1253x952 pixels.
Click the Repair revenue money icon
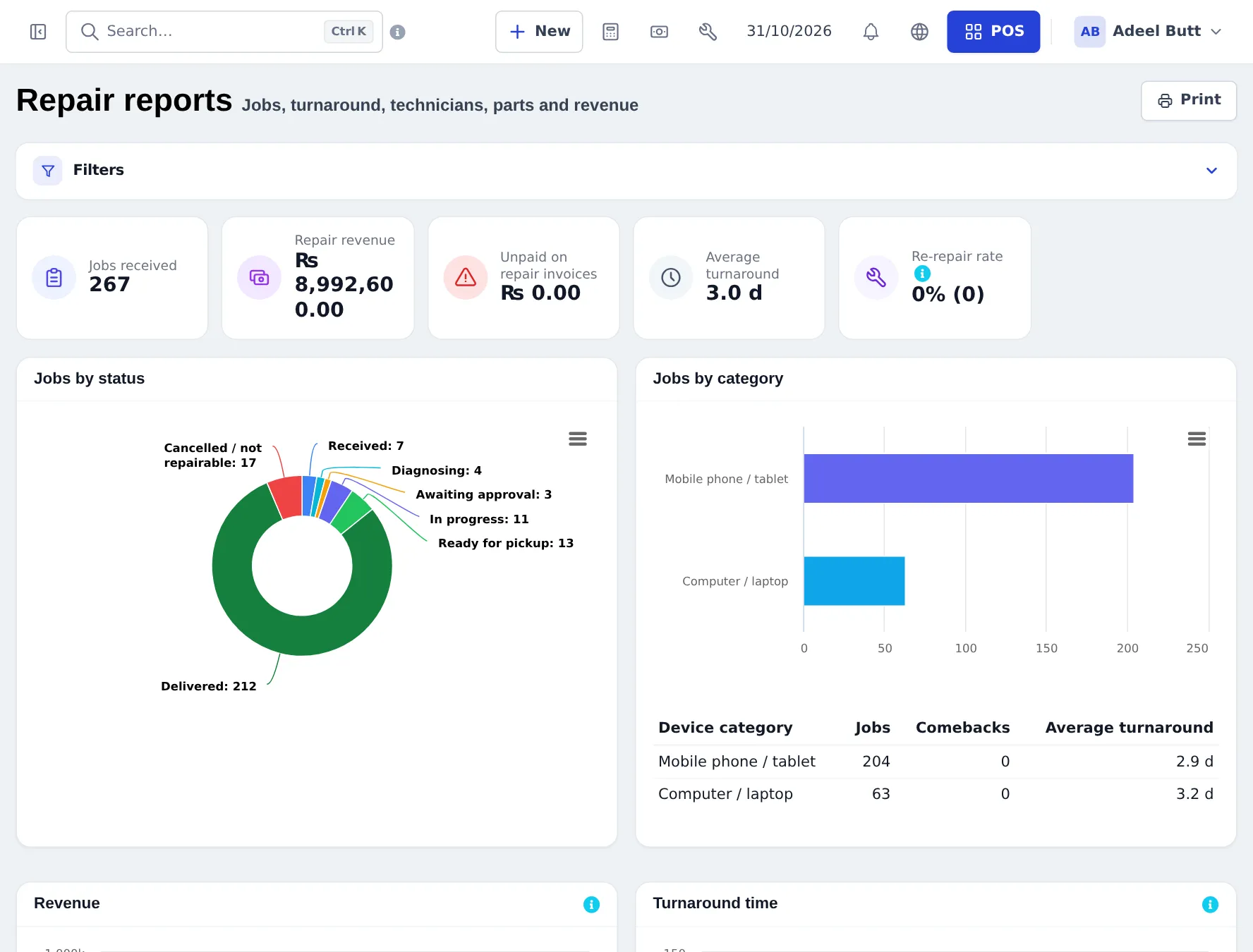pos(259,278)
